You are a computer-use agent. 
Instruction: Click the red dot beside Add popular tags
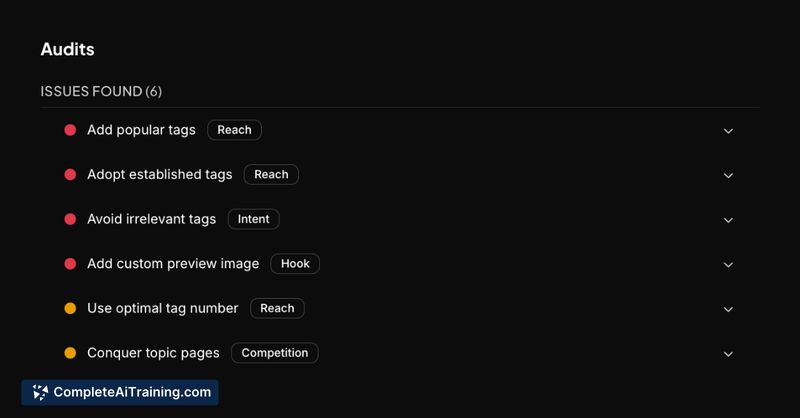point(70,130)
